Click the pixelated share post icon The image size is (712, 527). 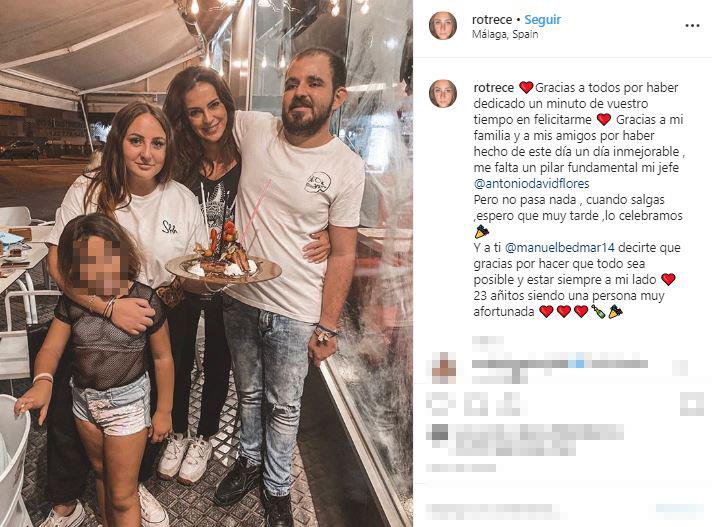(x=512, y=404)
